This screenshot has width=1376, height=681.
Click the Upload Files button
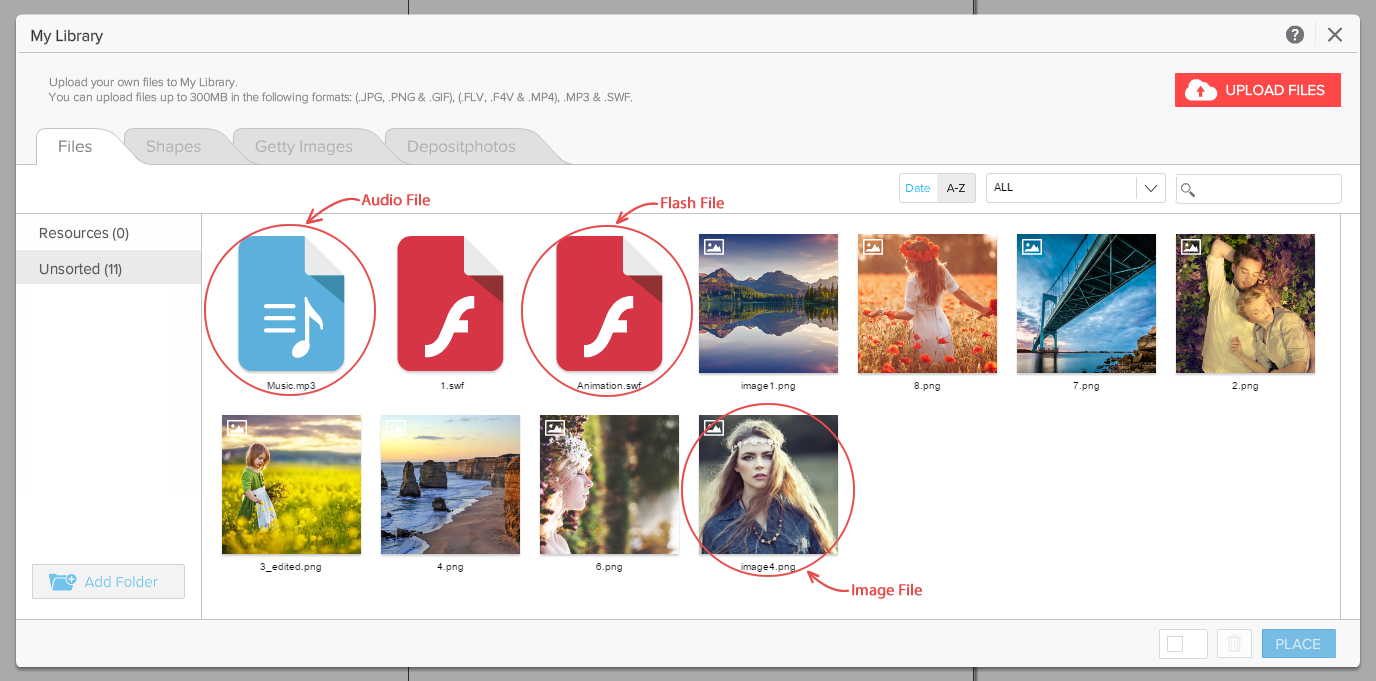click(1257, 90)
